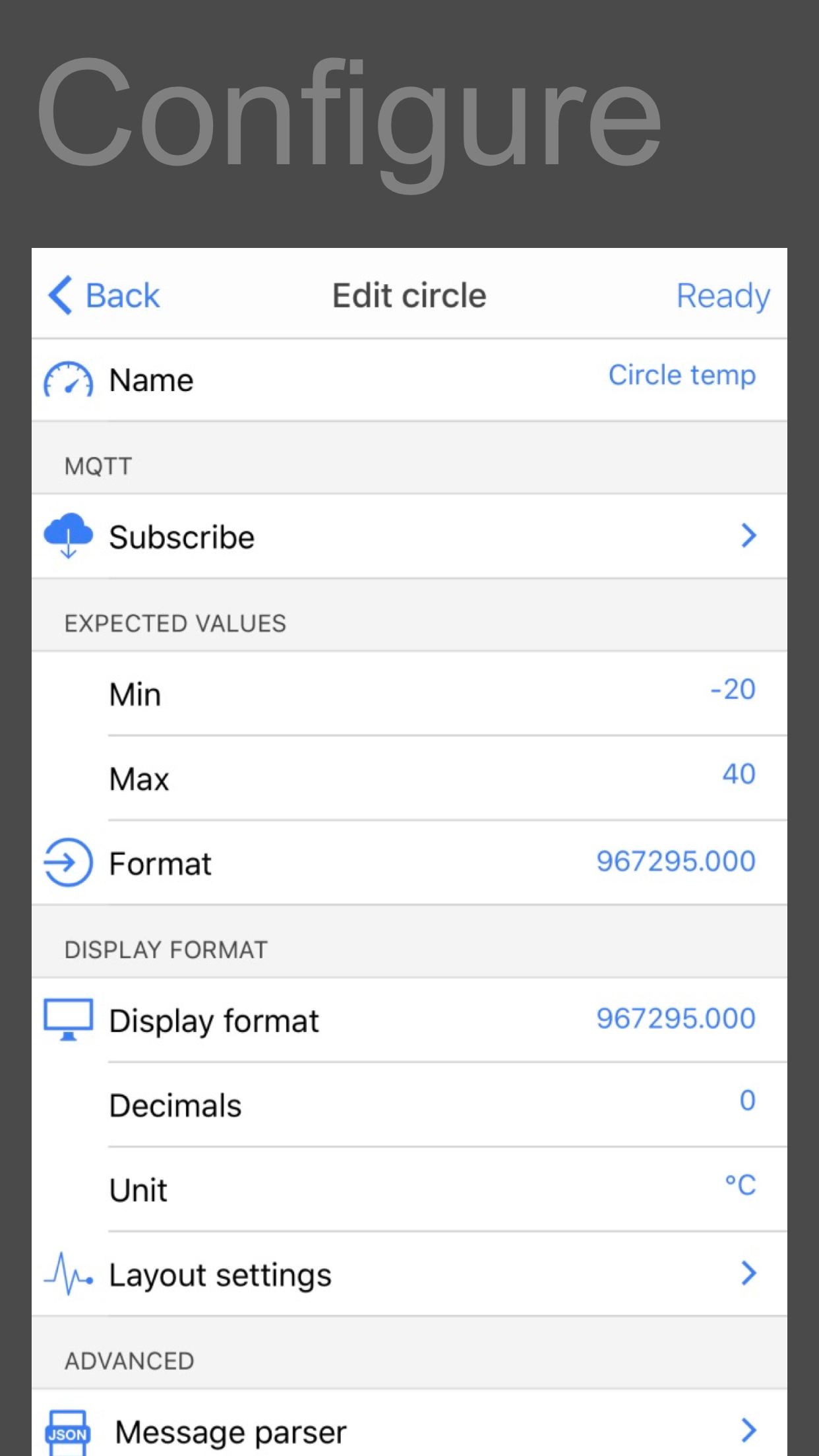Select the Message parser row label
Screen dimensions: 819x1456
coord(231,1433)
